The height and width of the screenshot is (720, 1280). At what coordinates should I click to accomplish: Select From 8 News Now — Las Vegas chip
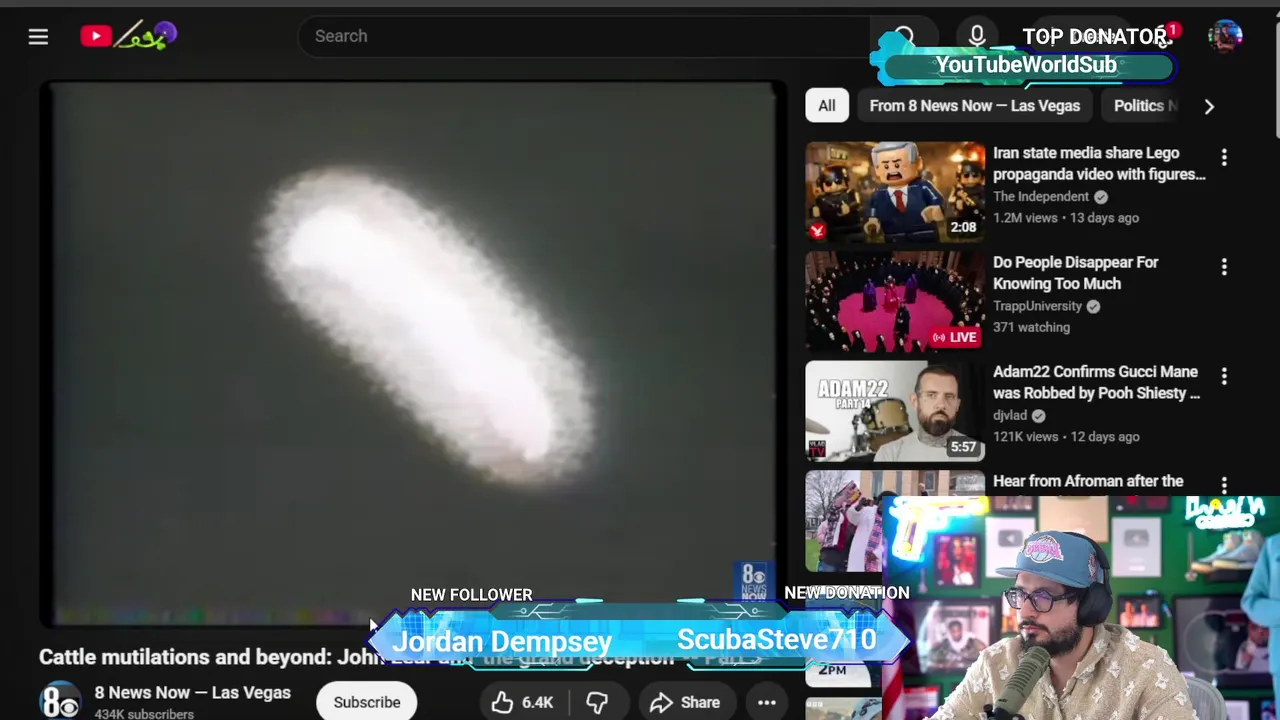tap(975, 106)
